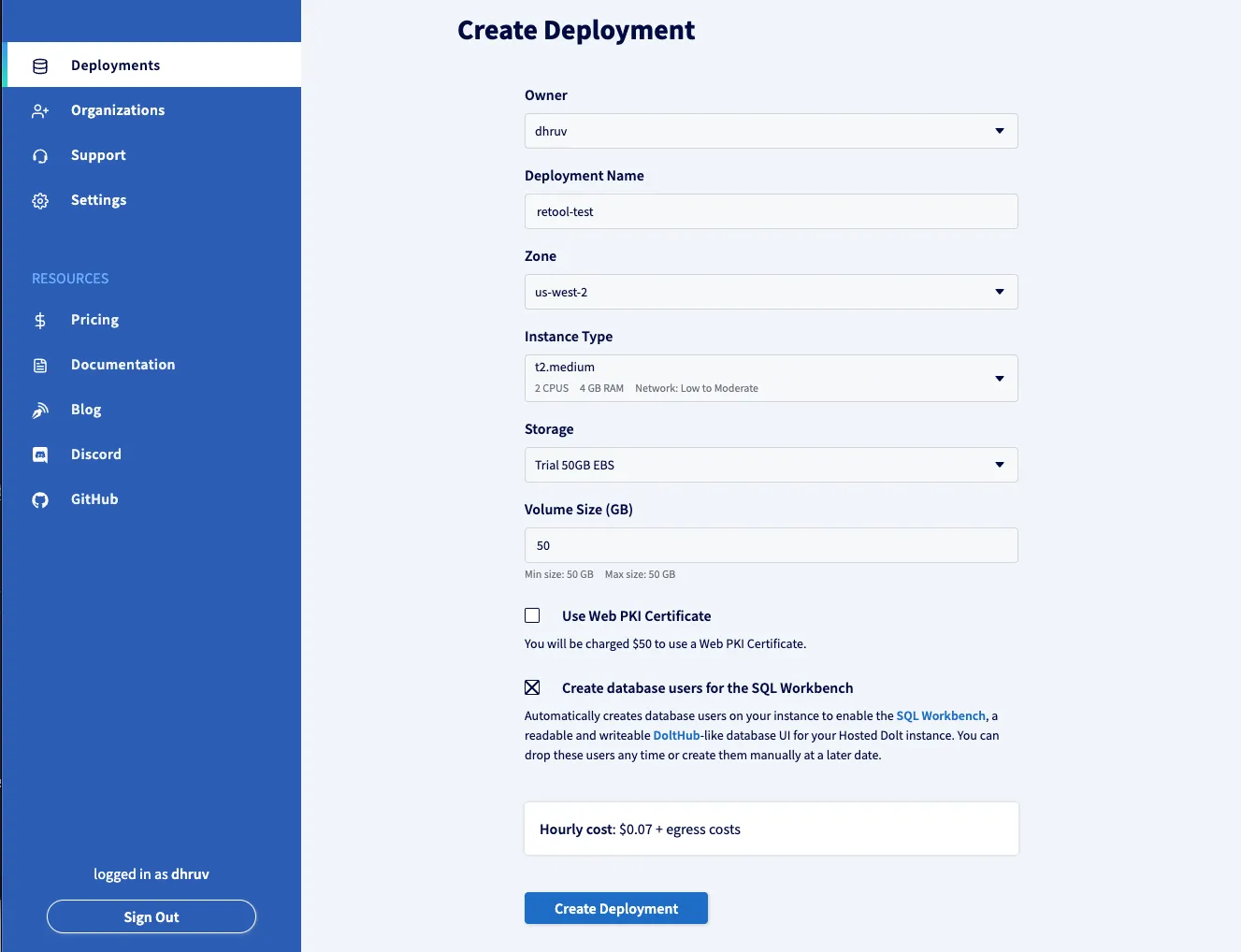Select the Pricing dollar icon
Screen dimensions: 1241x952
[39, 320]
